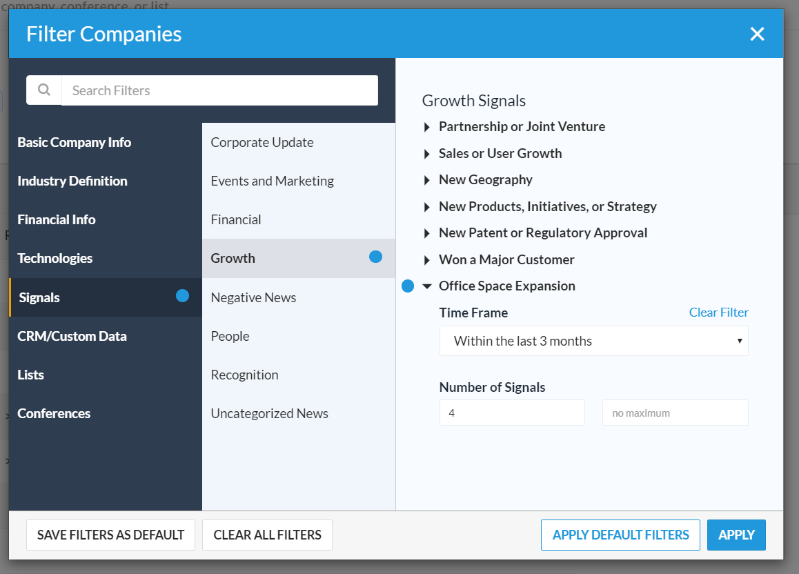Click the Search Filters input field
Viewport: 799px width, 574px height.
click(219, 90)
